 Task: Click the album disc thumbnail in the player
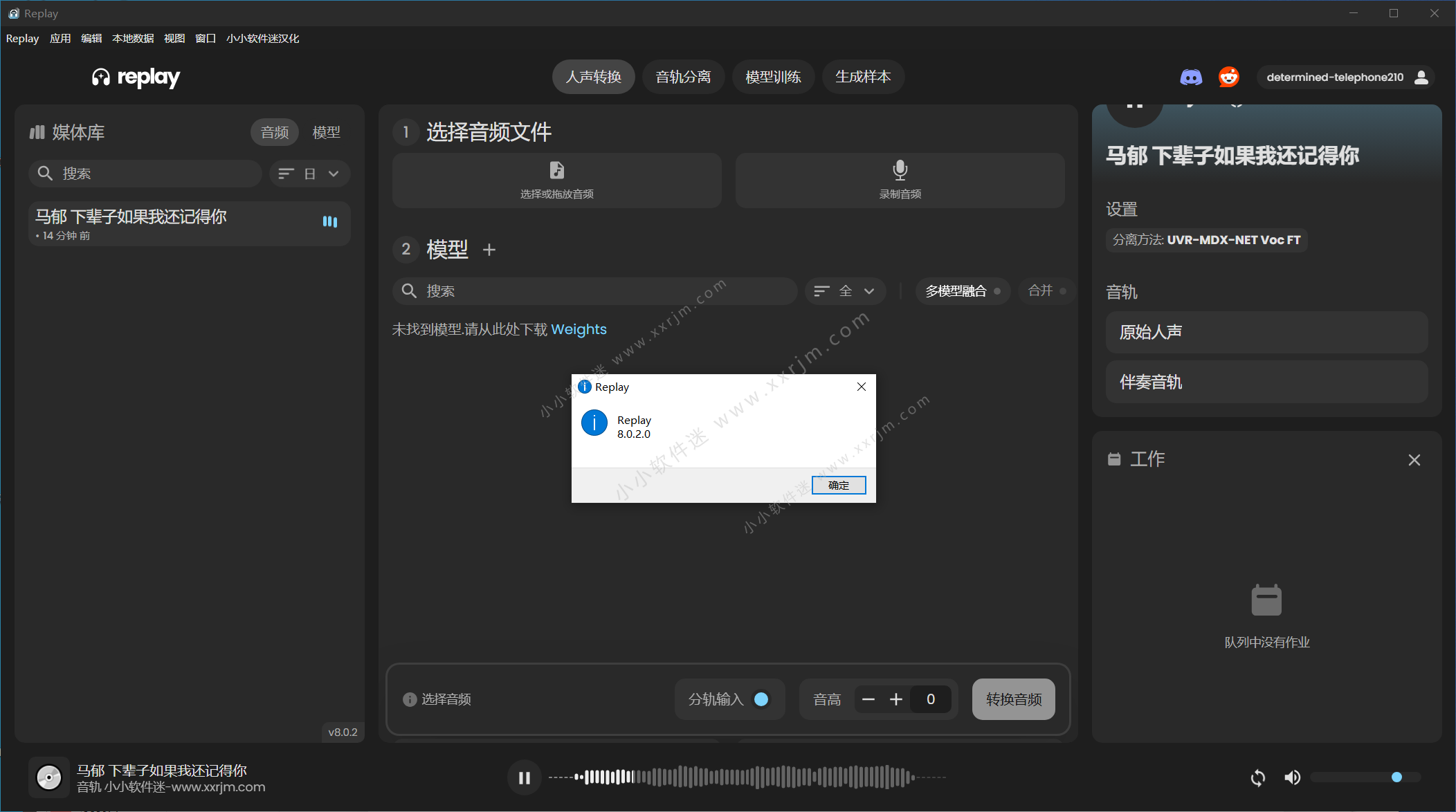click(x=49, y=777)
